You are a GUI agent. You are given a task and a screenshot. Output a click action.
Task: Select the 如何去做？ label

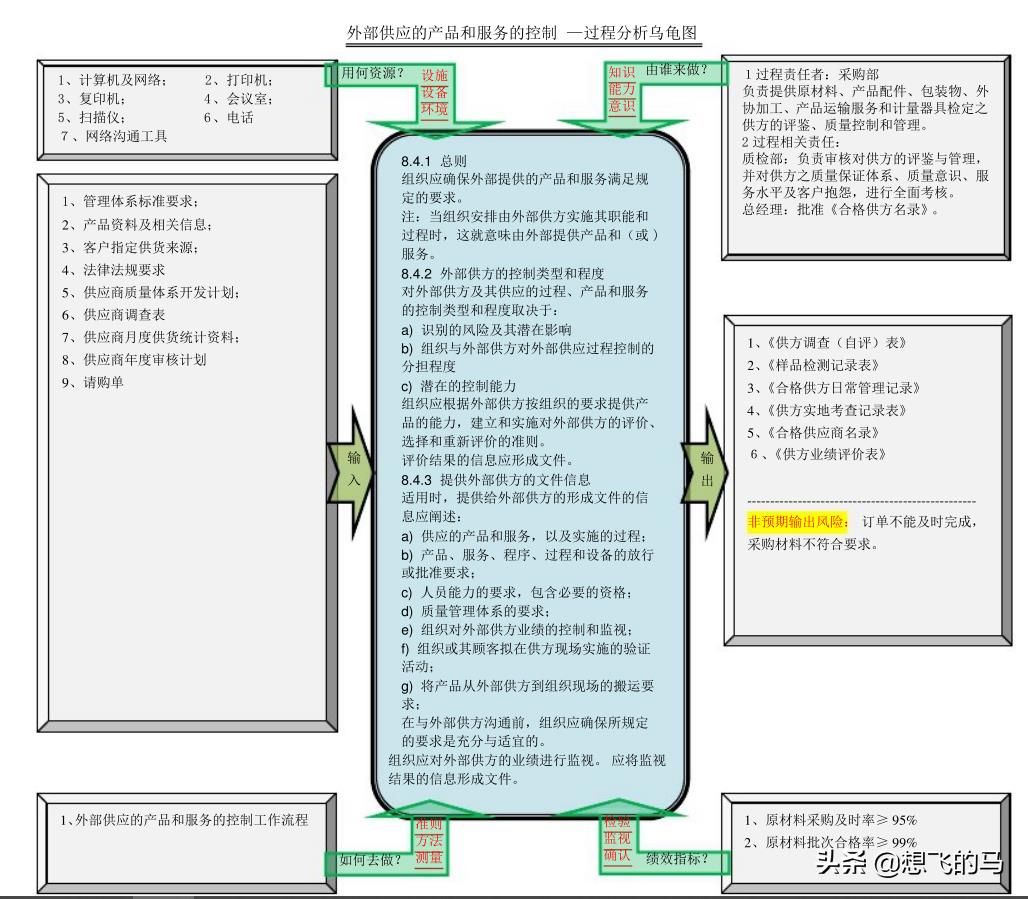[370, 859]
